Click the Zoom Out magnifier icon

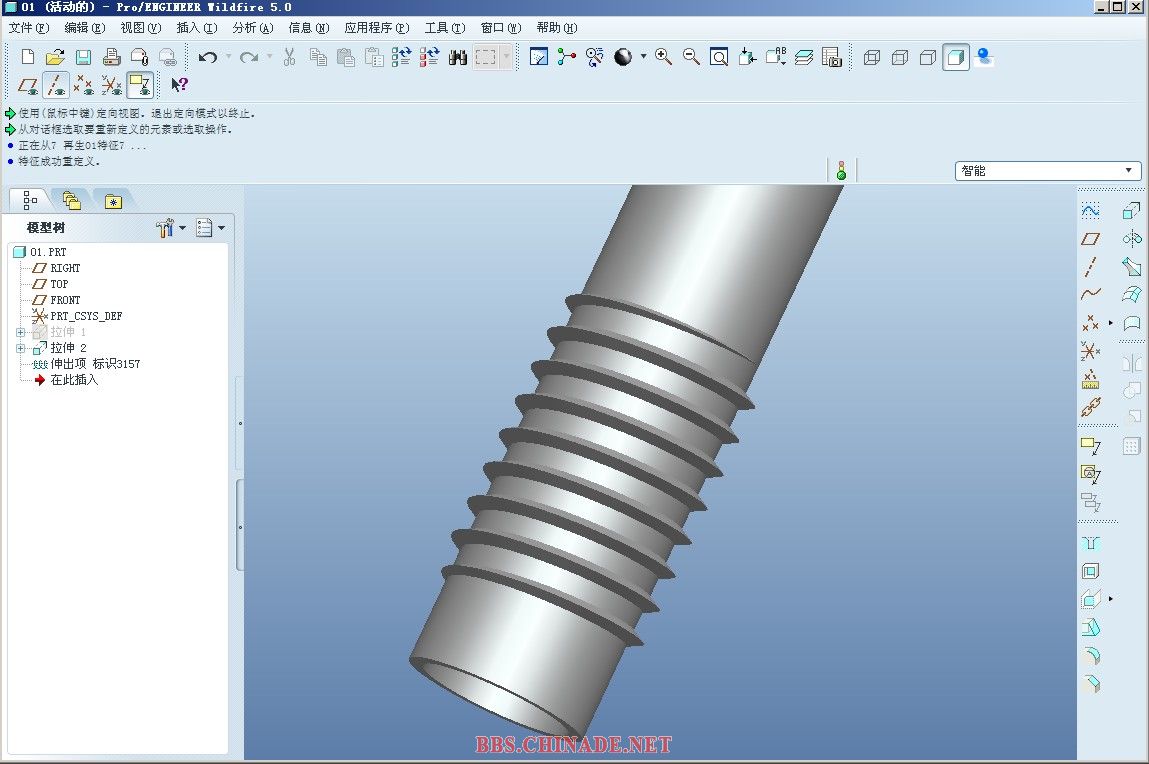pos(691,57)
